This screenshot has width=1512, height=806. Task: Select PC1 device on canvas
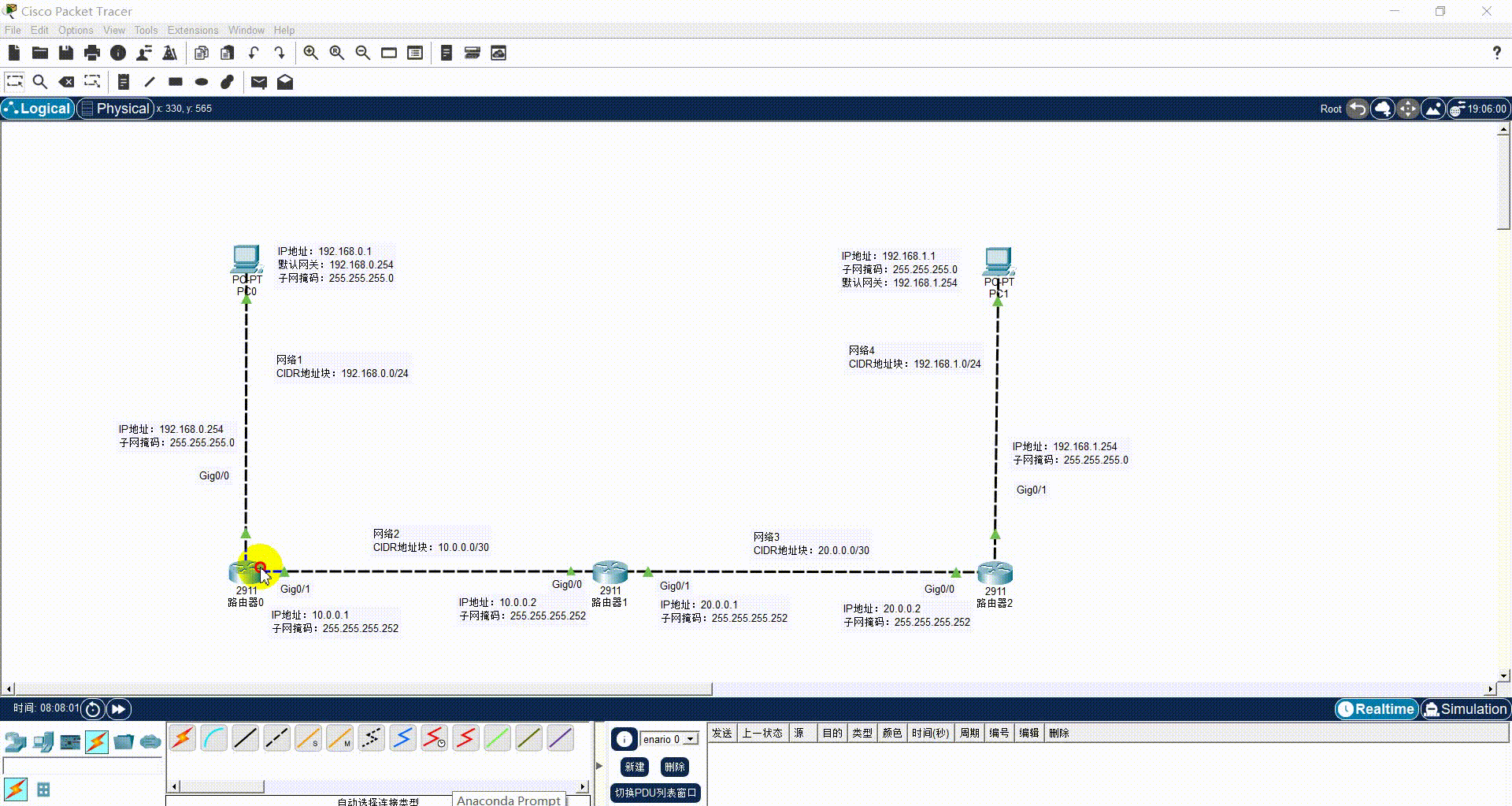tap(999, 261)
